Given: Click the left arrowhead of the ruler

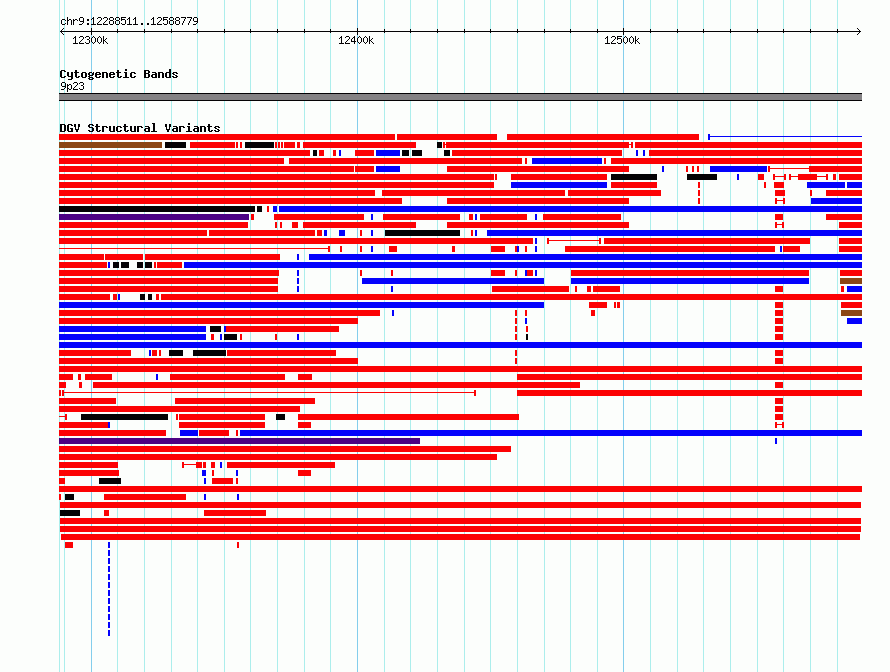Looking at the screenshot, I should click(62, 31).
